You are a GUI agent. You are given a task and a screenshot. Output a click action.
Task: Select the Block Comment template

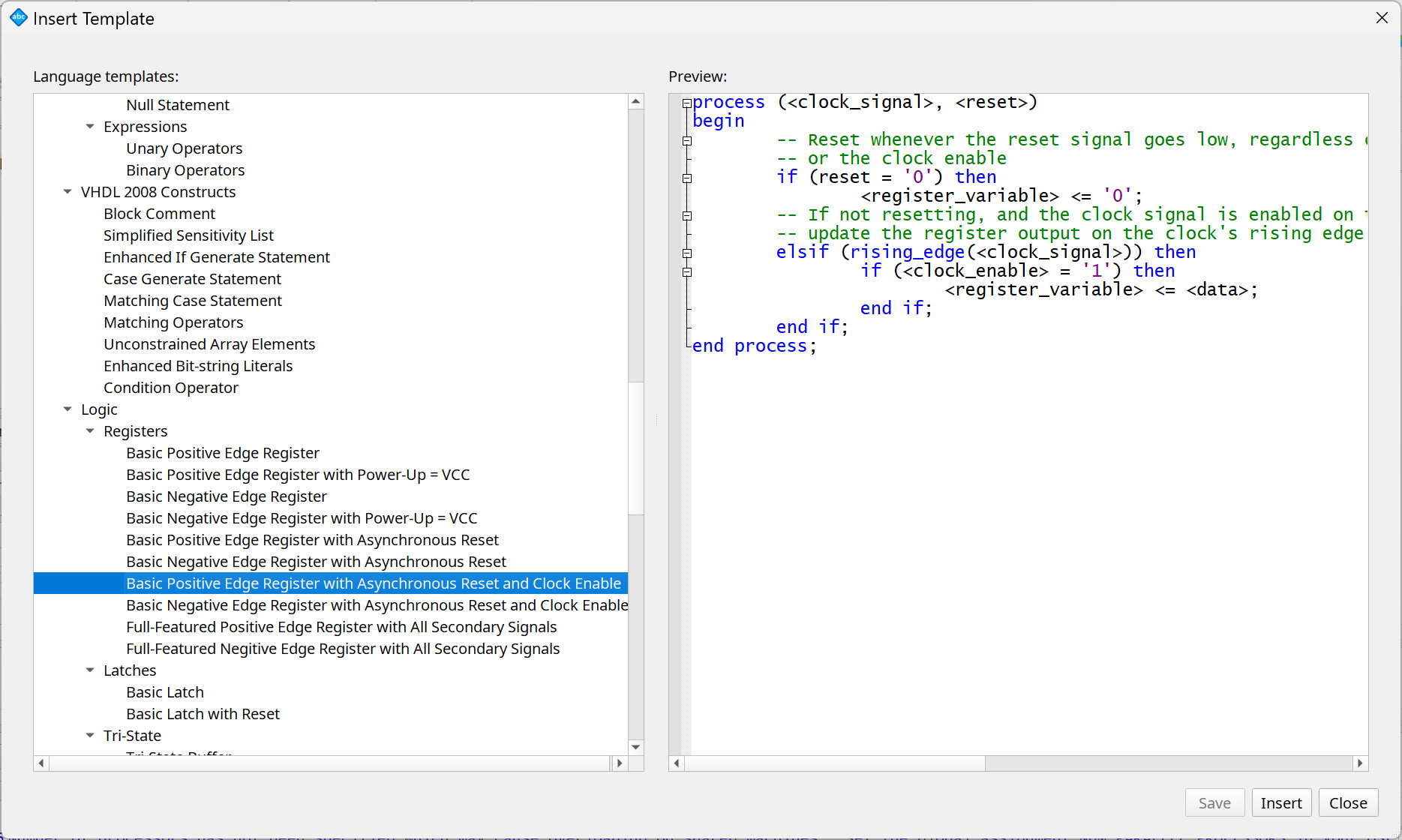coord(159,214)
